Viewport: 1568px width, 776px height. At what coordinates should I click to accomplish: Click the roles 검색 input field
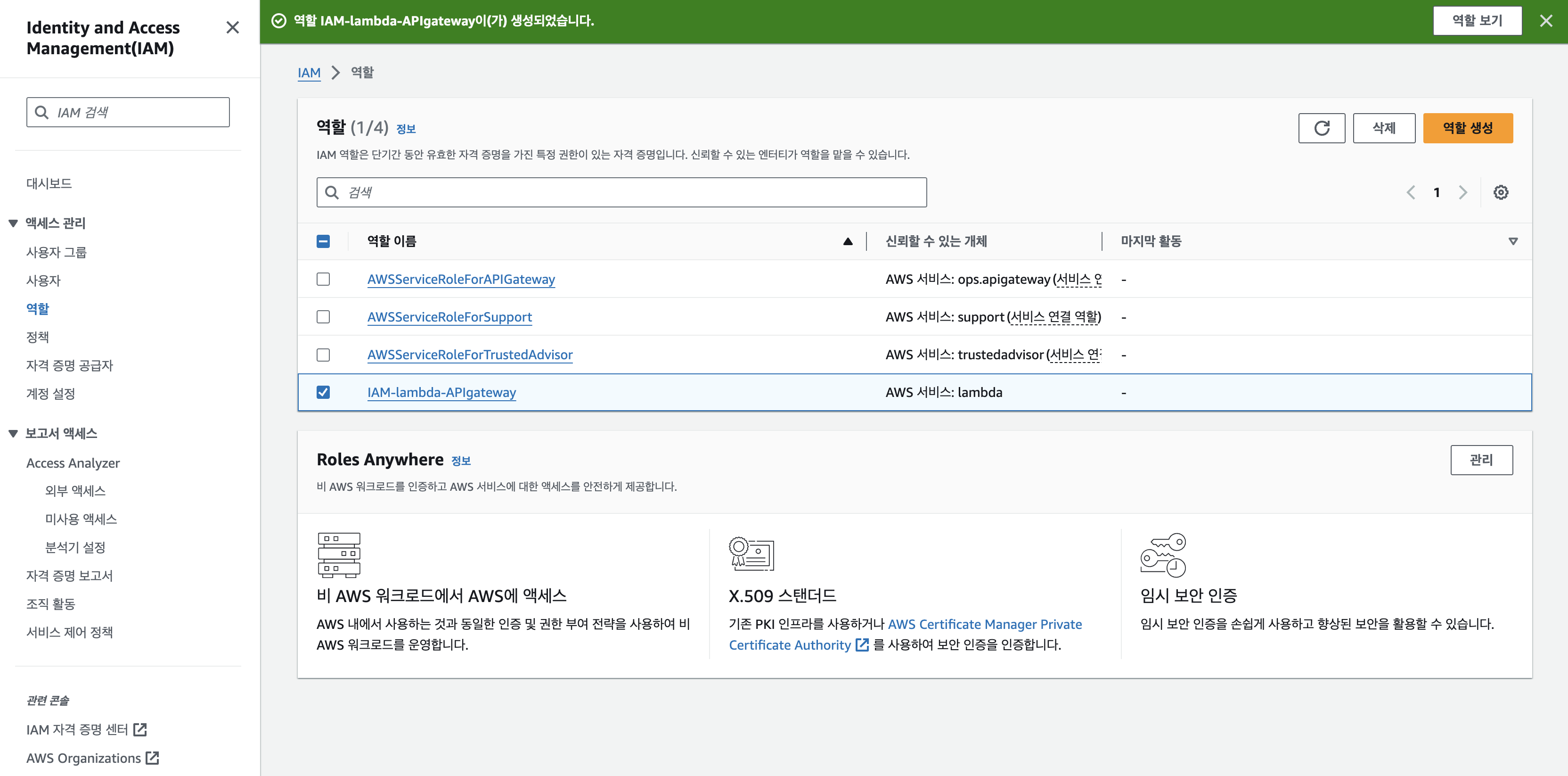pyautogui.click(x=621, y=192)
